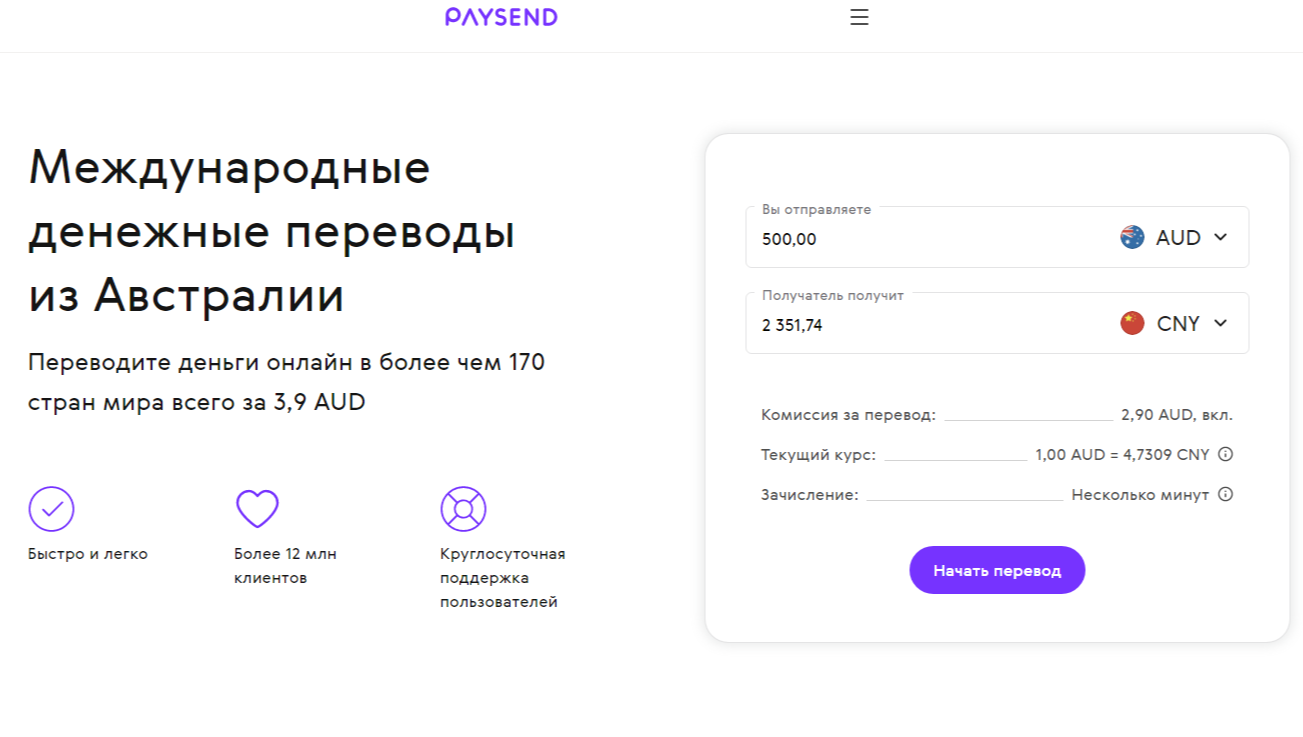Select the AUD currency label
Image resolution: width=1303 pixels, height=737 pixels.
pos(1178,238)
